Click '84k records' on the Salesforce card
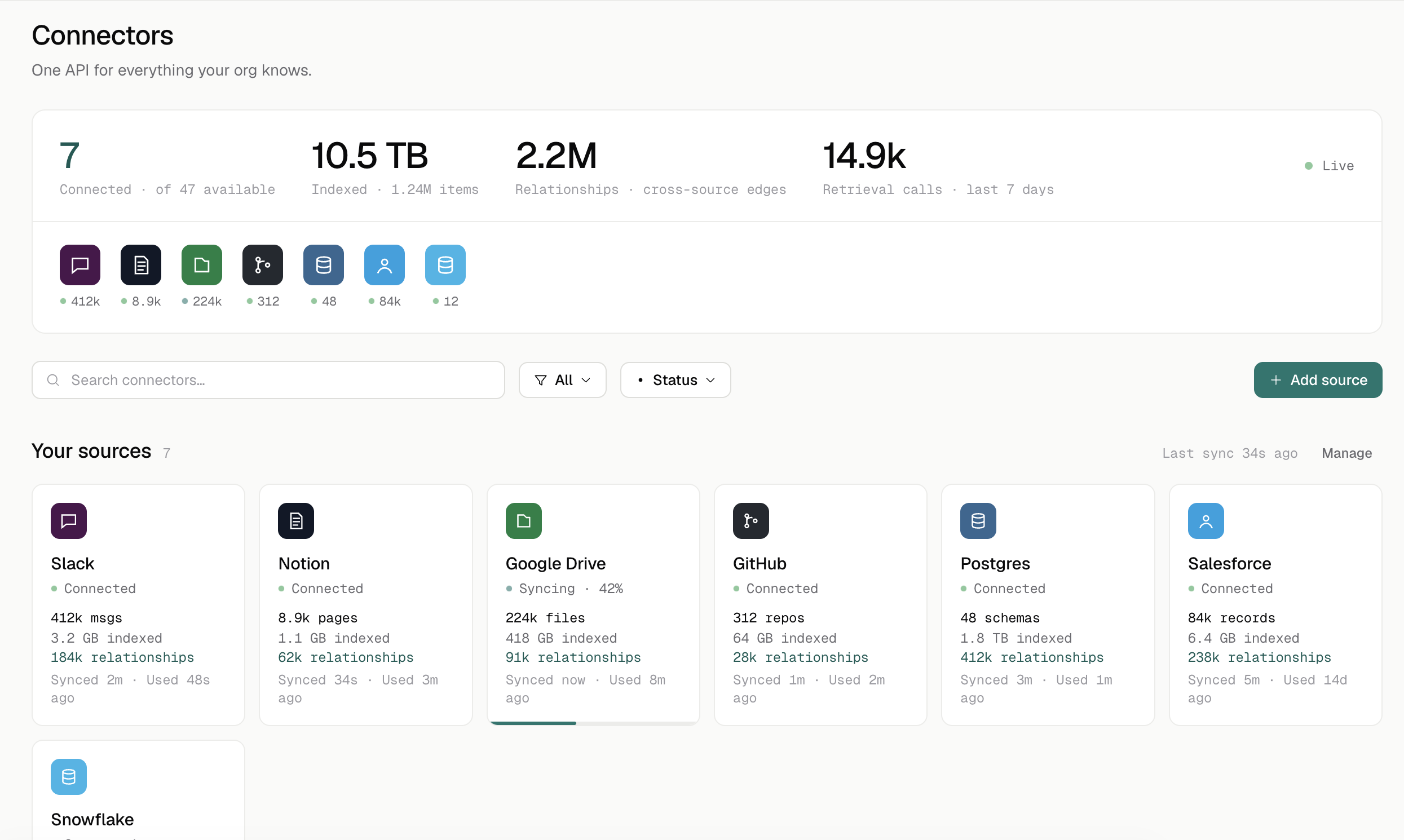1404x840 pixels. [1231, 618]
